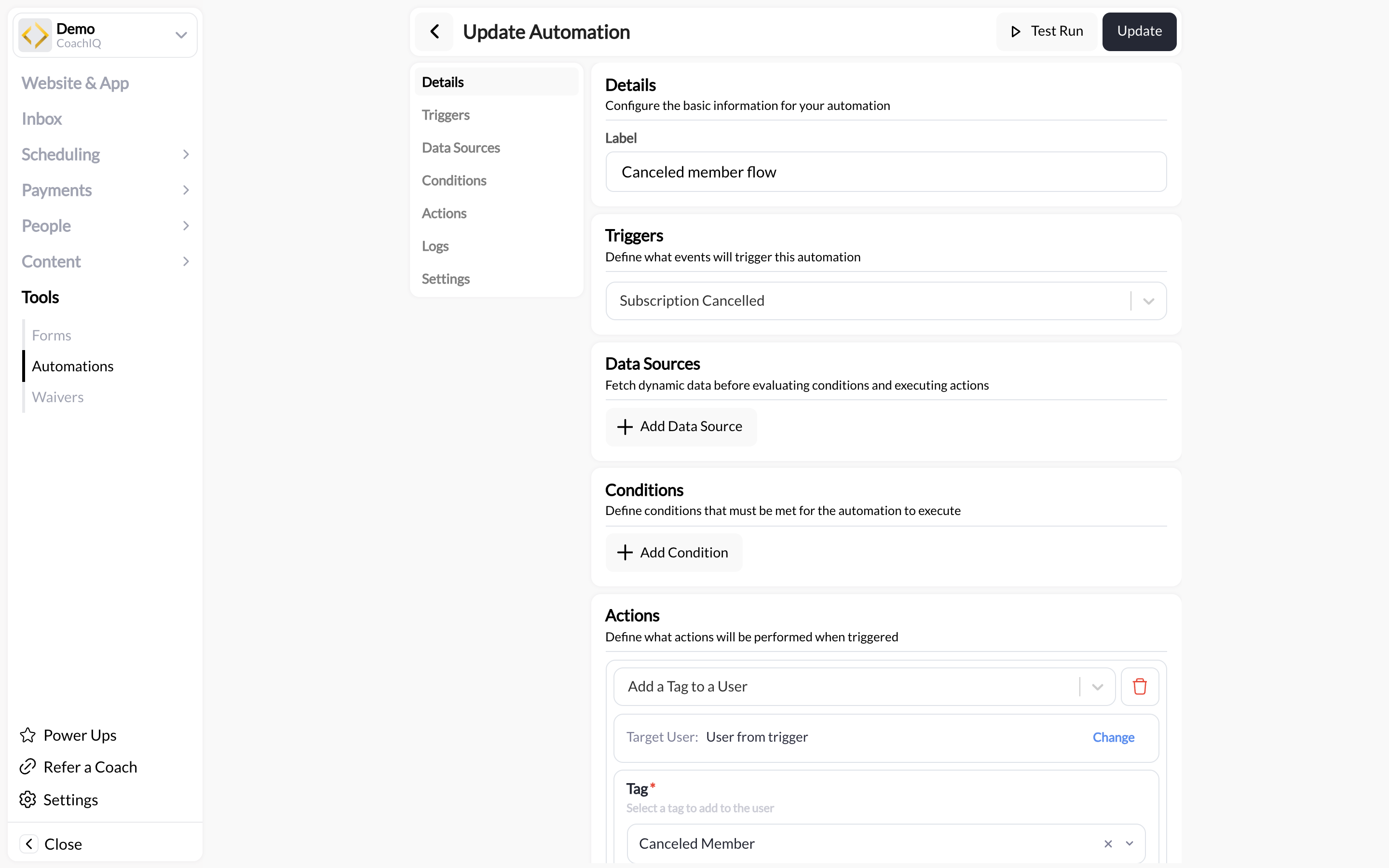Clear the Canceled Member tag selection
1389x868 pixels.
pos(1108,843)
